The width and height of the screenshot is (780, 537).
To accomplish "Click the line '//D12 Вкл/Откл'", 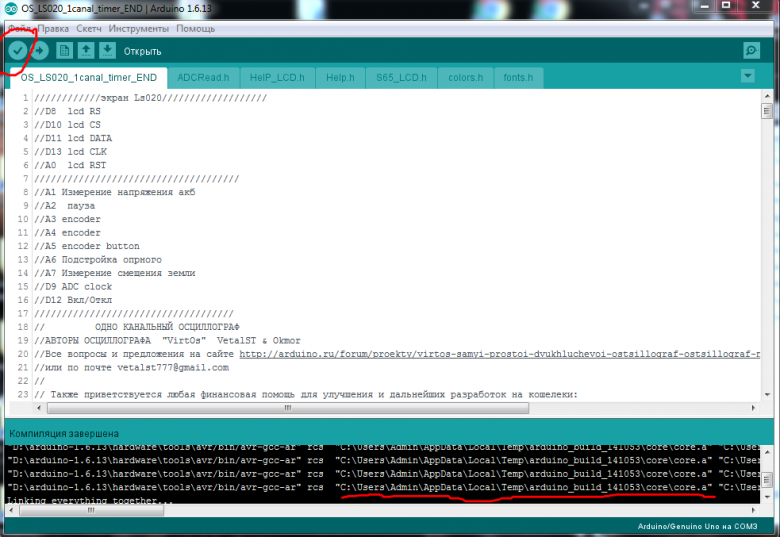I will pos(73,300).
